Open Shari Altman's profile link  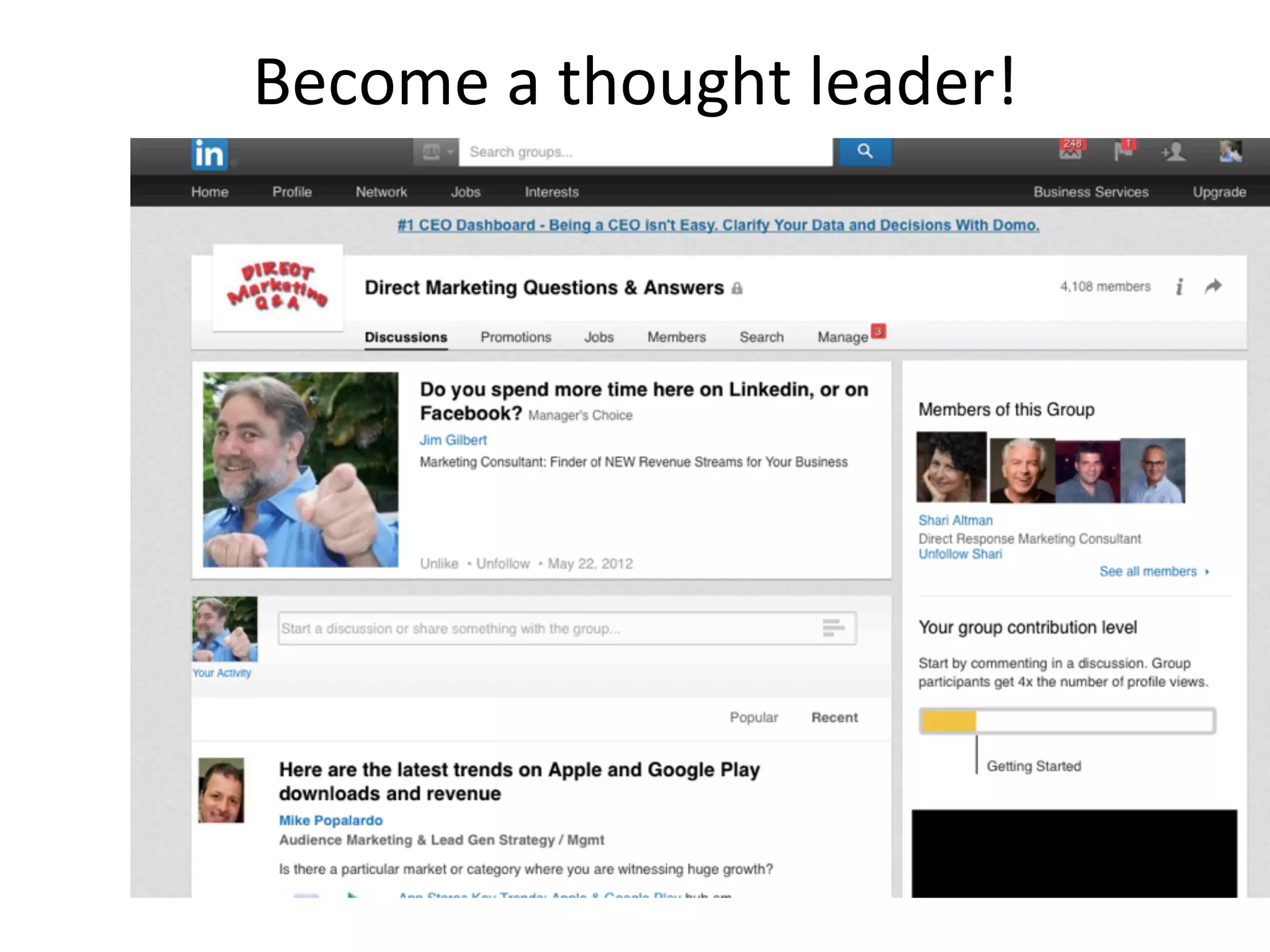tap(956, 521)
